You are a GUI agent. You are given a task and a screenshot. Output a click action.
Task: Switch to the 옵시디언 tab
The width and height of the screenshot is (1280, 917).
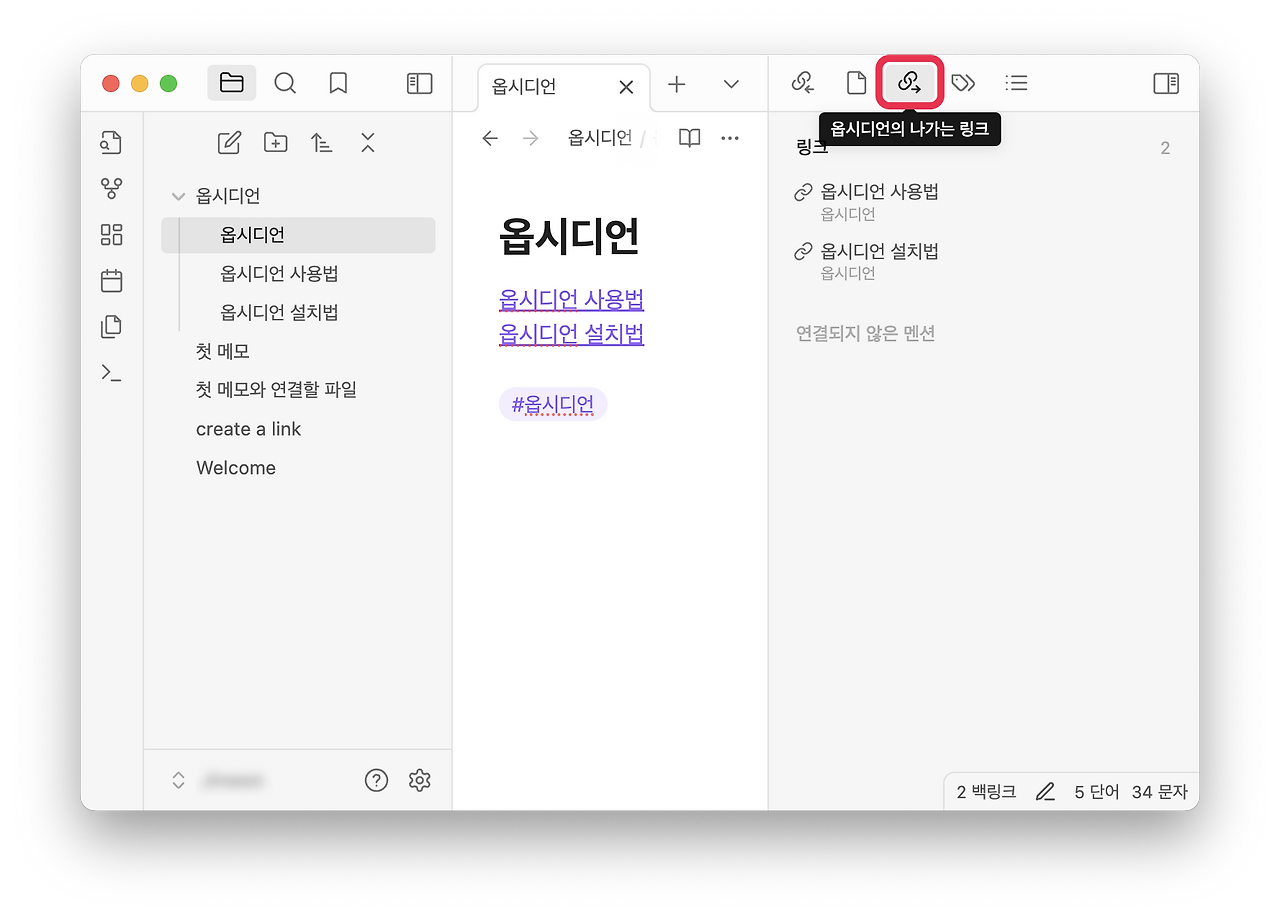point(564,87)
